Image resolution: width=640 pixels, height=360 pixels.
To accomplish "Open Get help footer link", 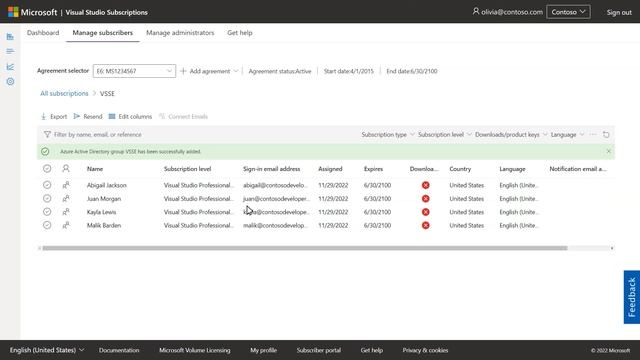I will coord(371,350).
